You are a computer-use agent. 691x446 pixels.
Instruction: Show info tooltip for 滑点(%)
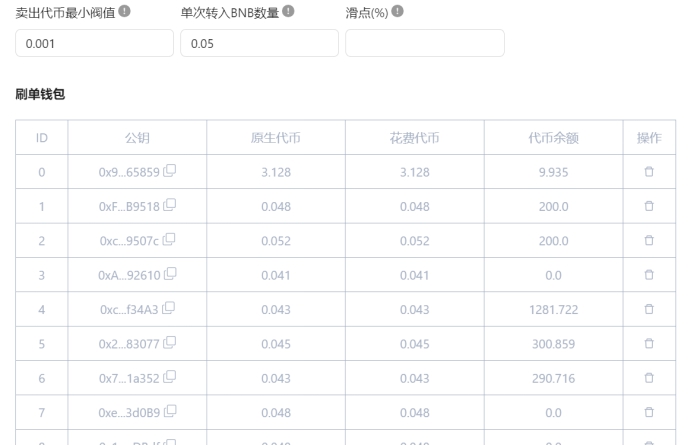398,11
